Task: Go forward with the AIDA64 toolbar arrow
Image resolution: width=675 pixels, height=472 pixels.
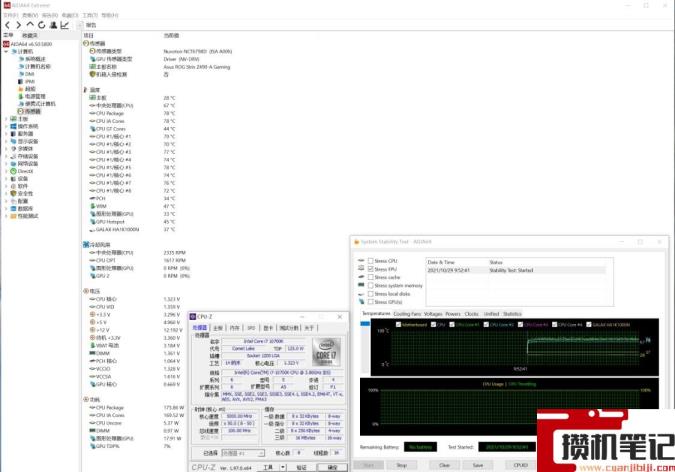Action: [x=19, y=25]
